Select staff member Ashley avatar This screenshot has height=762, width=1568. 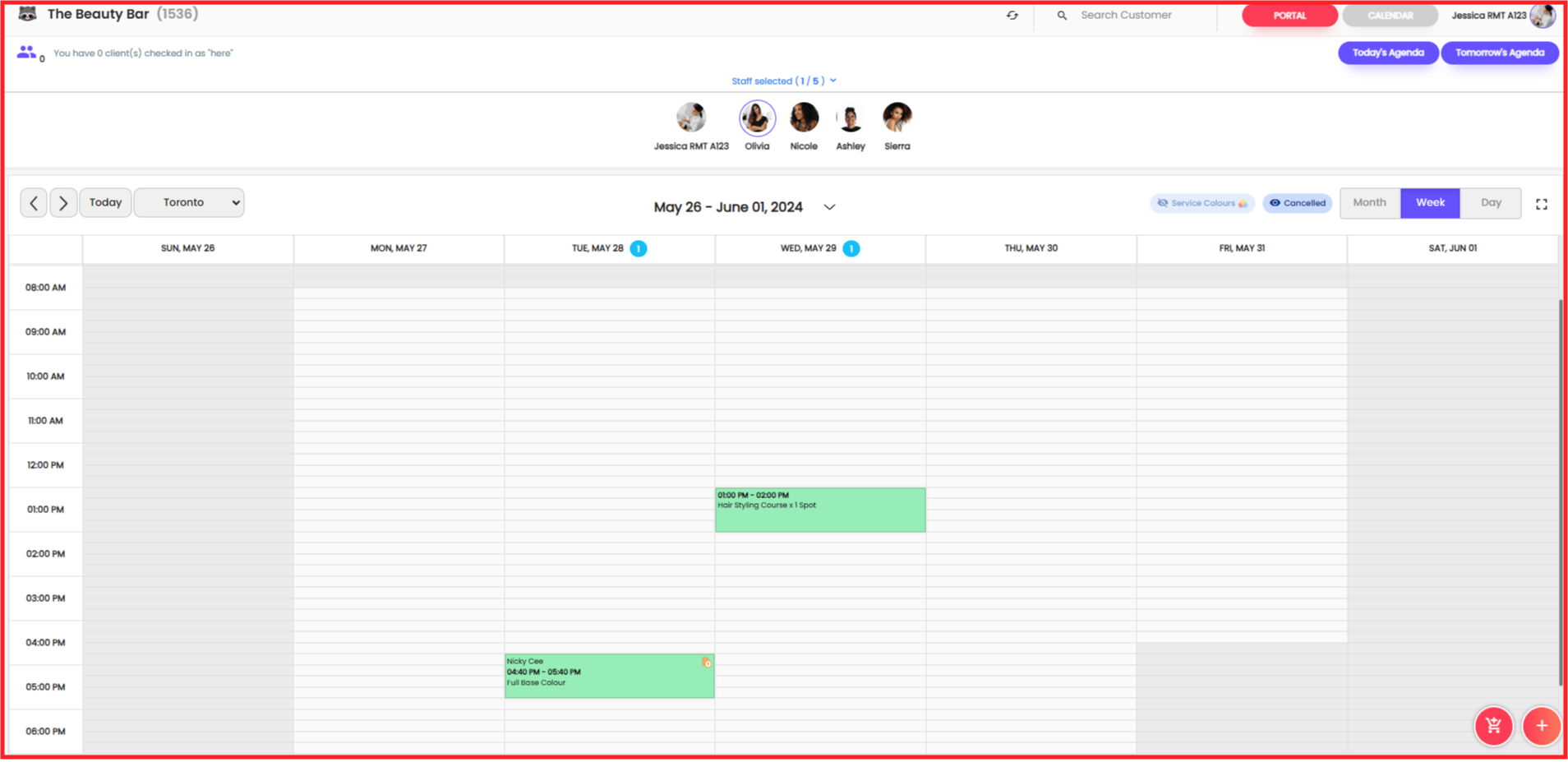851,118
